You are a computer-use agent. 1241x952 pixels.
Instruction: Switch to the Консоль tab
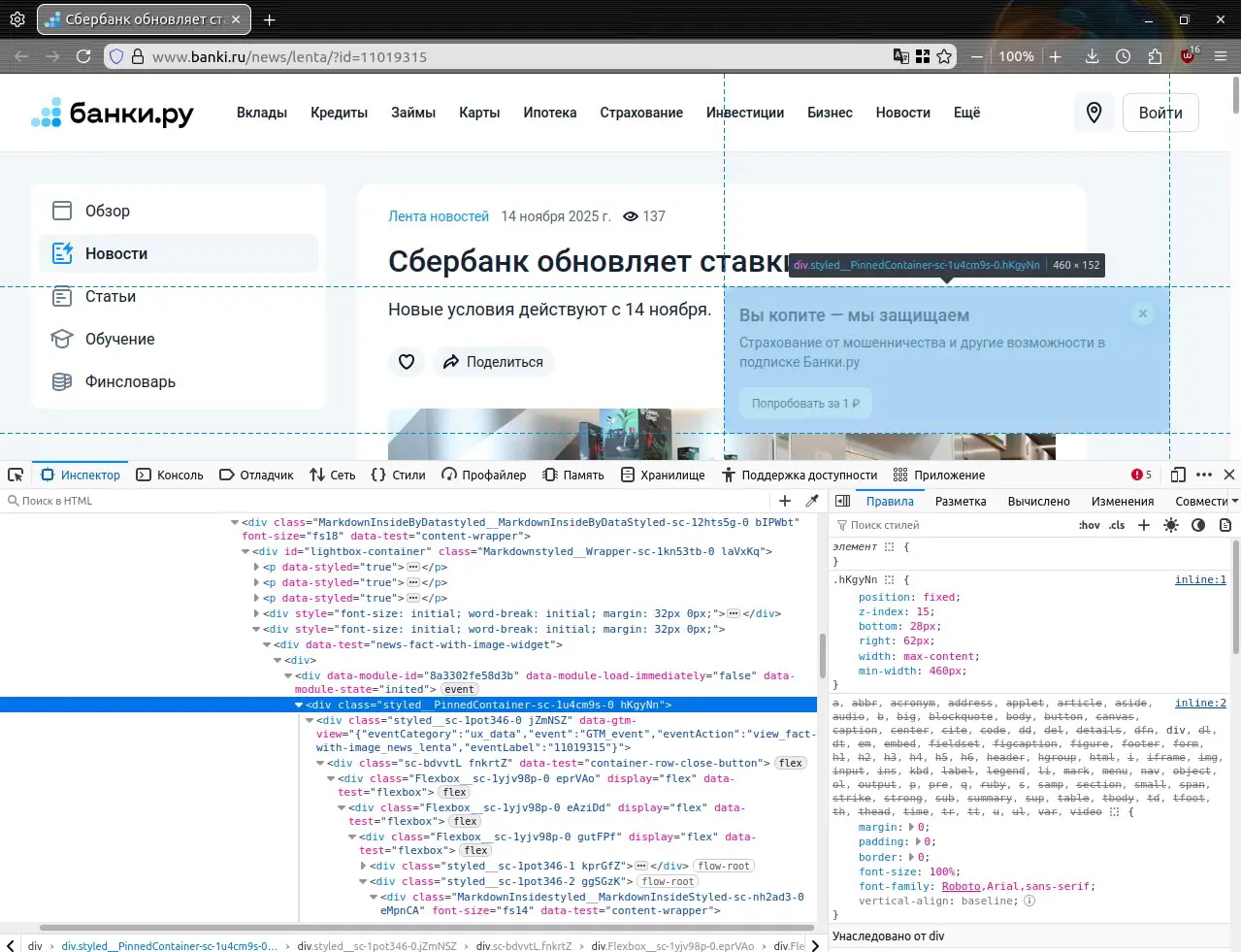click(170, 475)
